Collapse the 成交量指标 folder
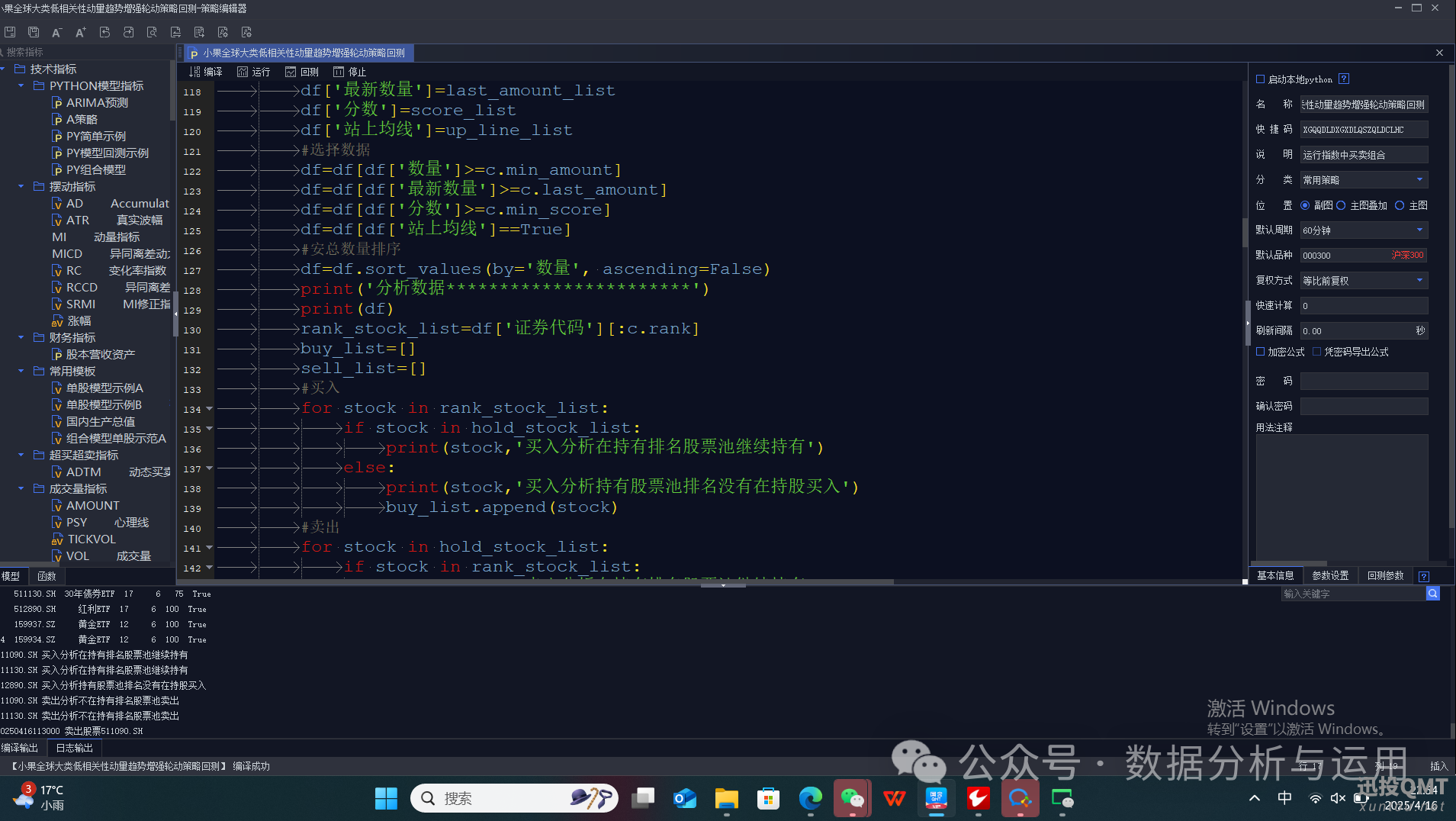 [x=21, y=489]
